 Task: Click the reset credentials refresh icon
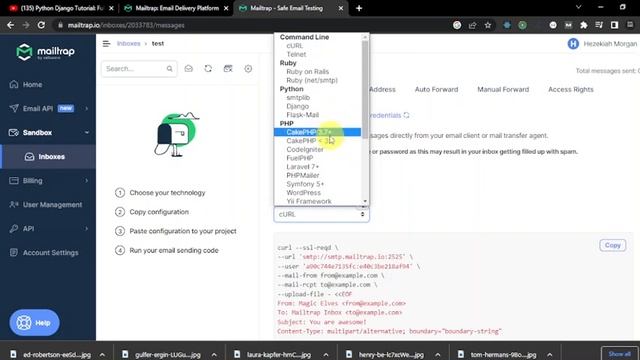click(407, 116)
